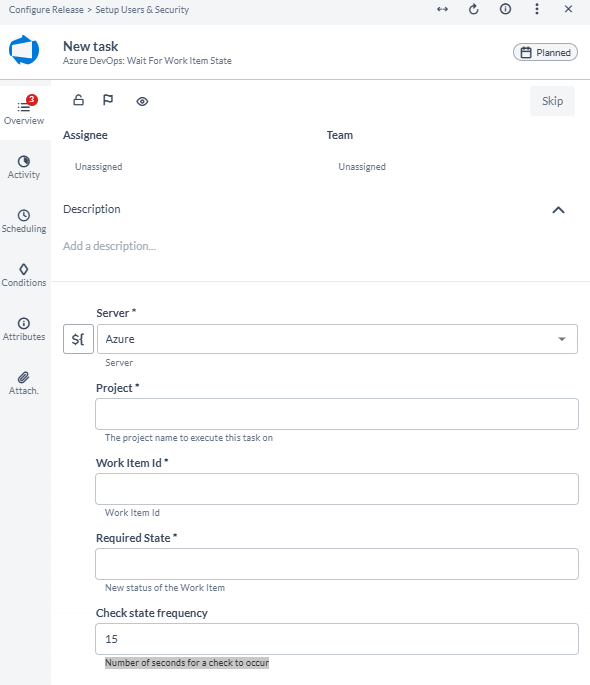Focus the Work Item Id field
590x685 pixels.
(x=337, y=489)
